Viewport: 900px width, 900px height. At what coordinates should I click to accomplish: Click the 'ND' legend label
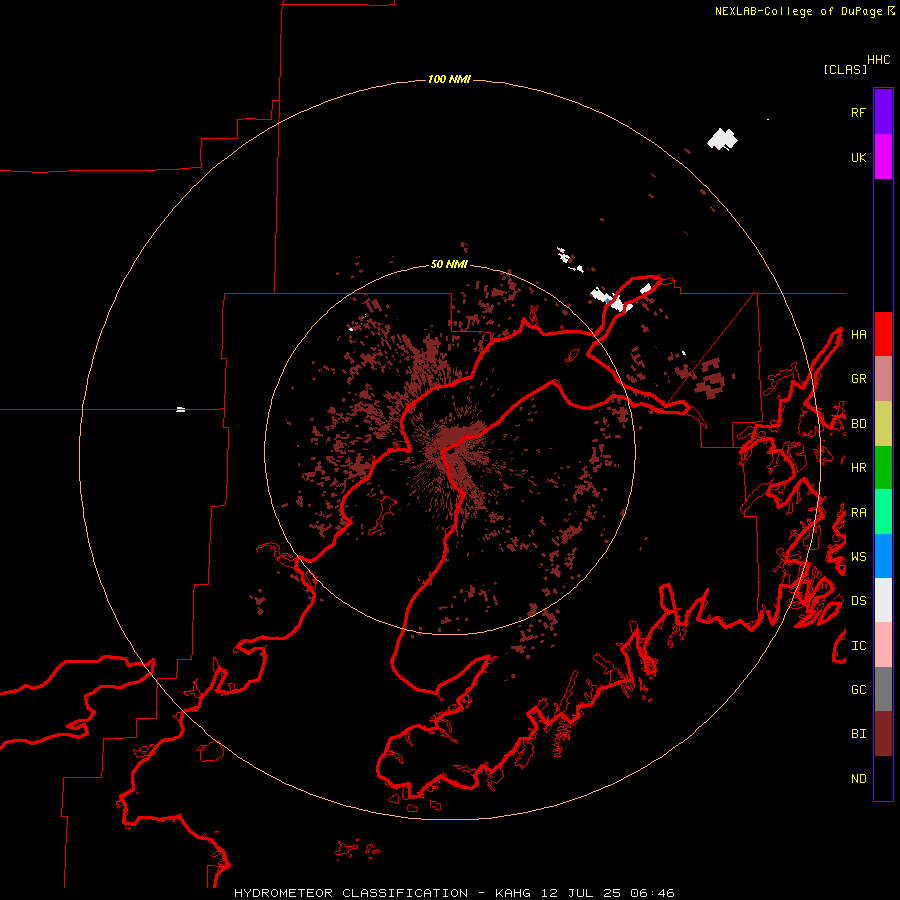coord(858,778)
